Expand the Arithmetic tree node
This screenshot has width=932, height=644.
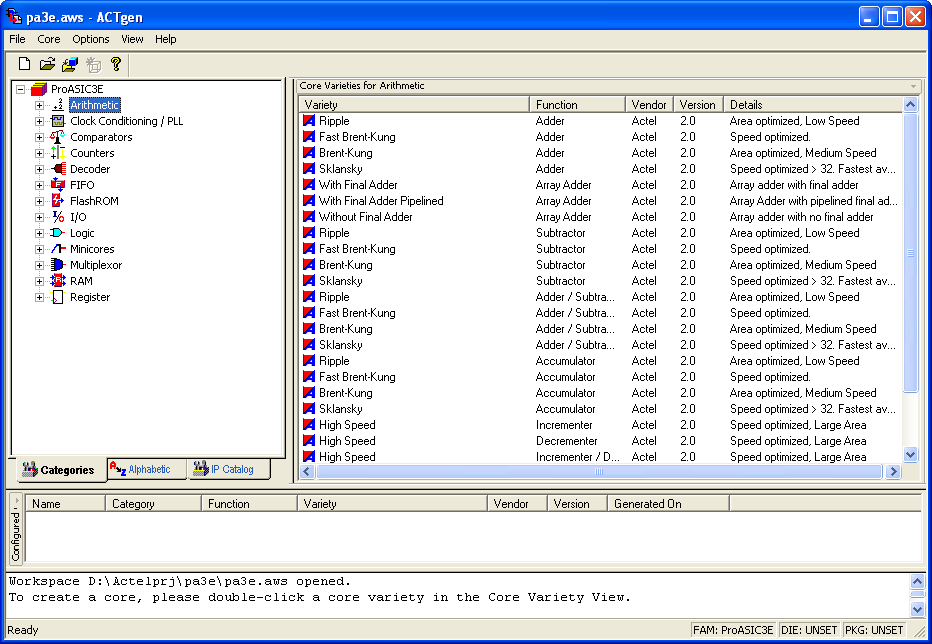39,105
